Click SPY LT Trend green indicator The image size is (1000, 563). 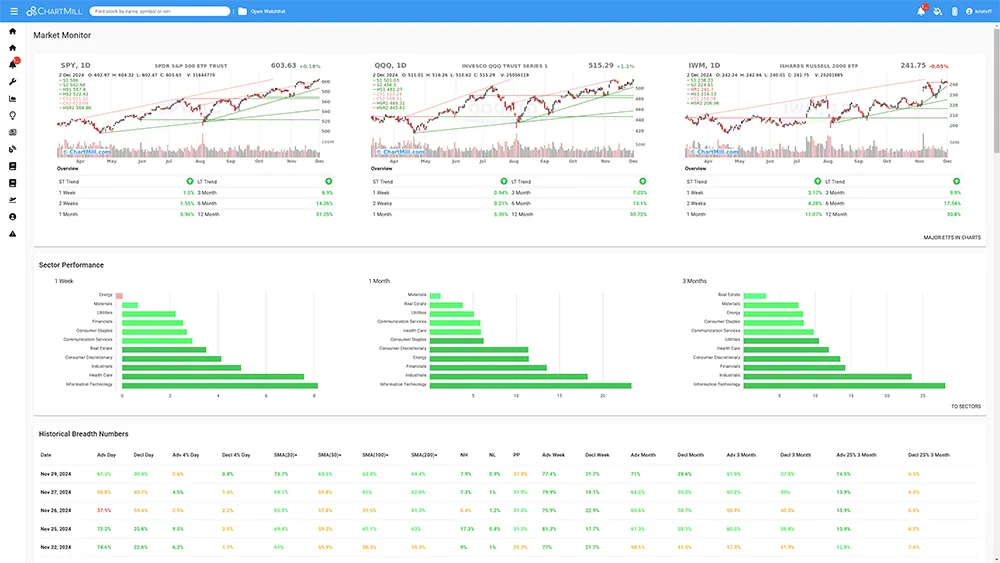click(x=328, y=182)
